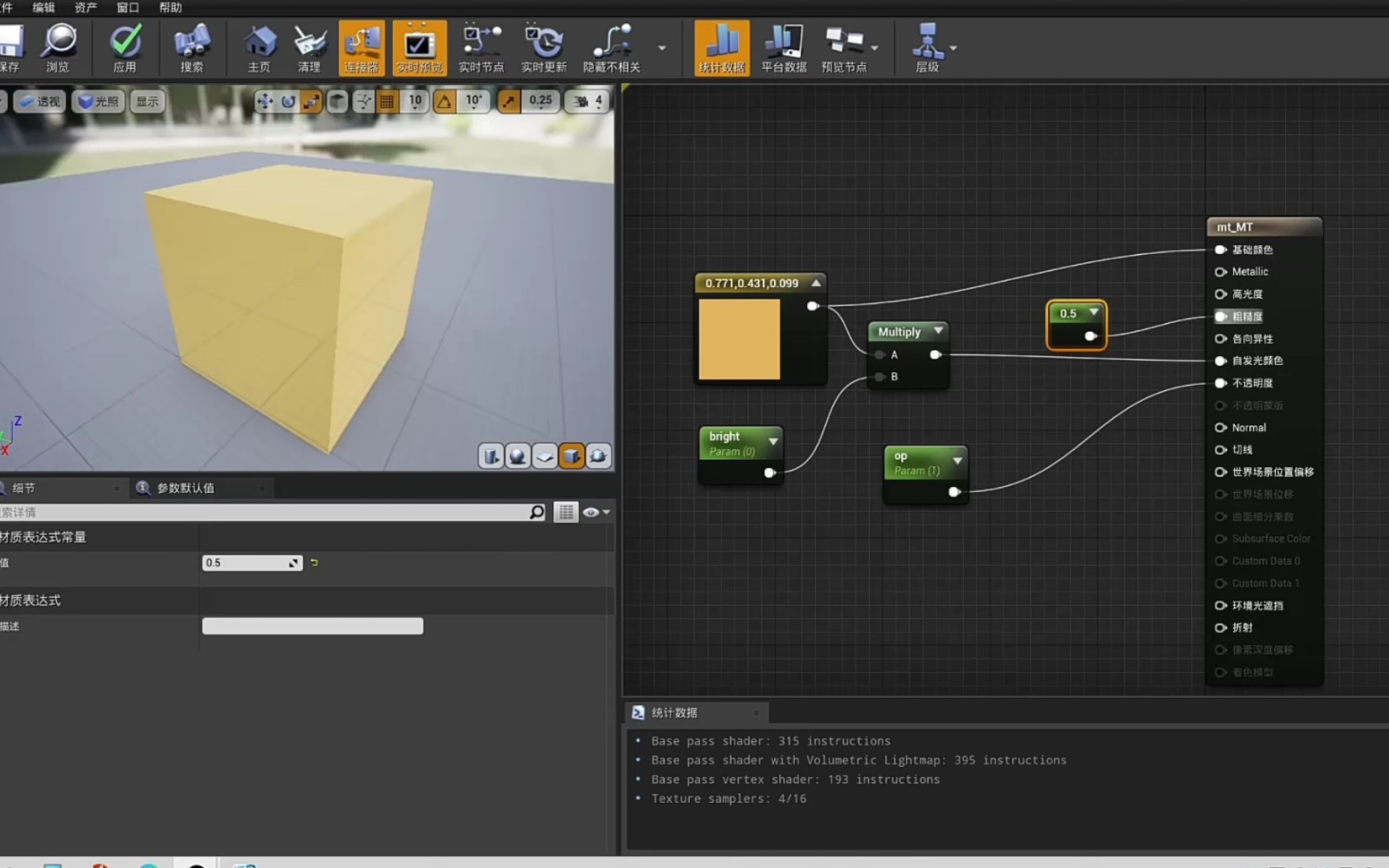Open the eye view options dropdown

596,512
